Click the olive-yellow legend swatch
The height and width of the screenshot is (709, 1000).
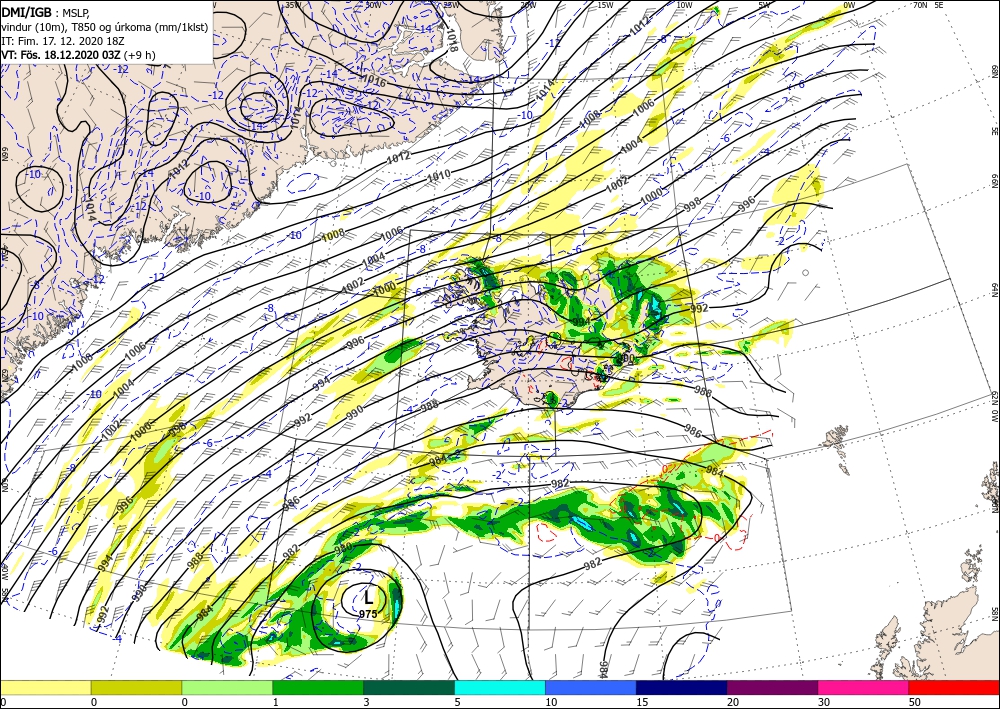[x=136, y=687]
